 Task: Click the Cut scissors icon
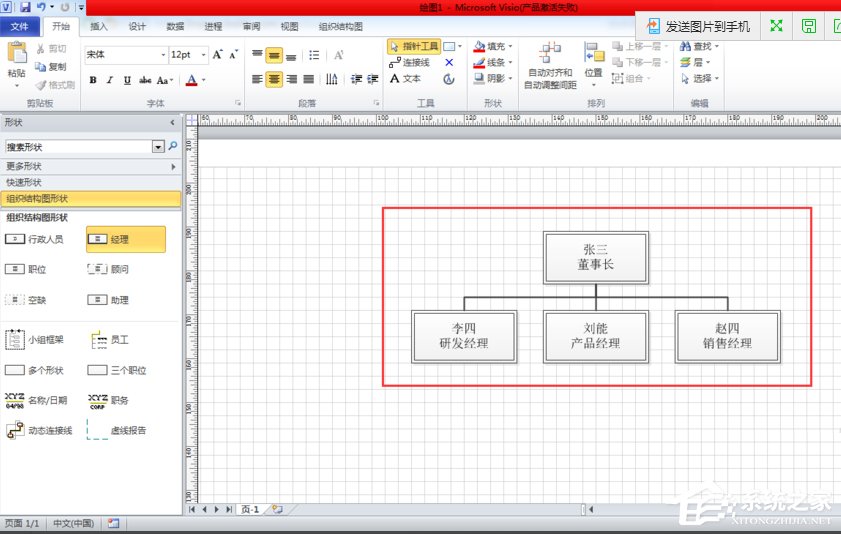(40, 49)
